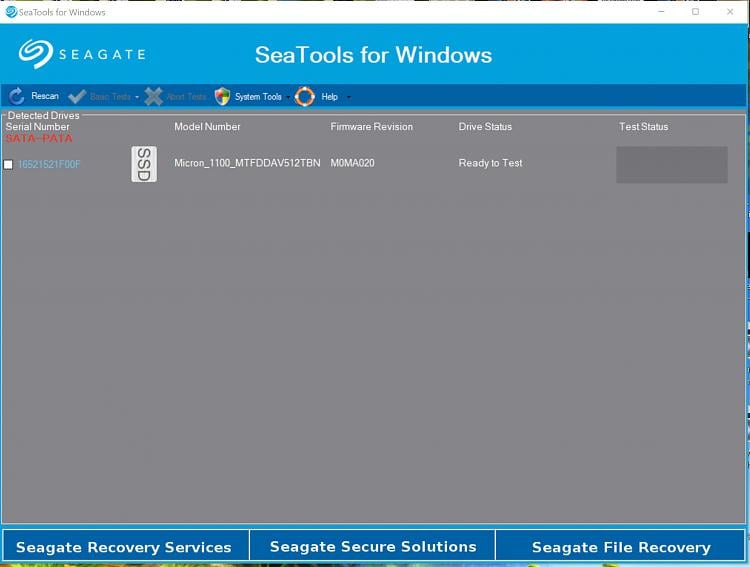
Task: Click the Model Number column header
Action: (207, 127)
